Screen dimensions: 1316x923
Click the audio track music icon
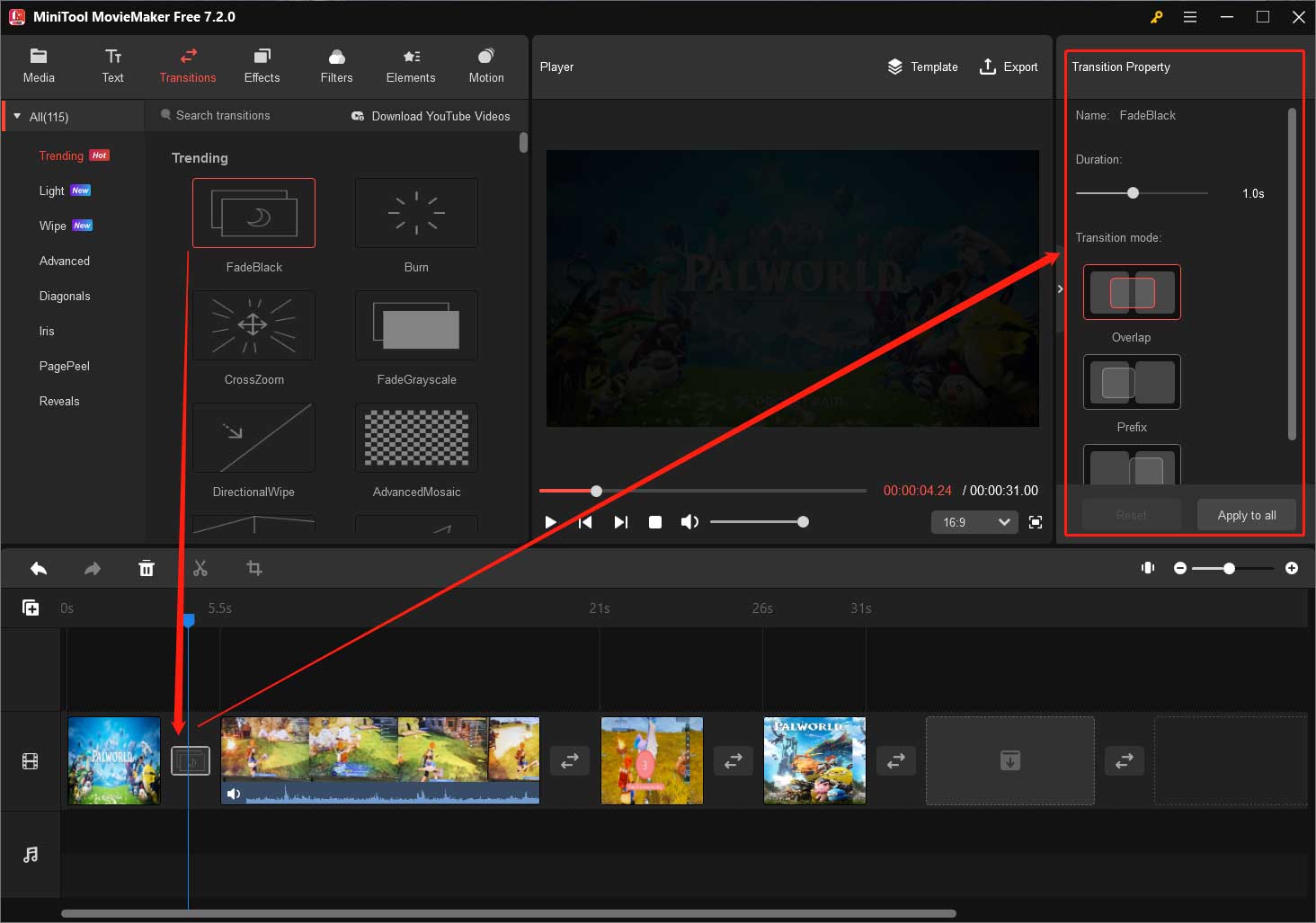click(31, 855)
